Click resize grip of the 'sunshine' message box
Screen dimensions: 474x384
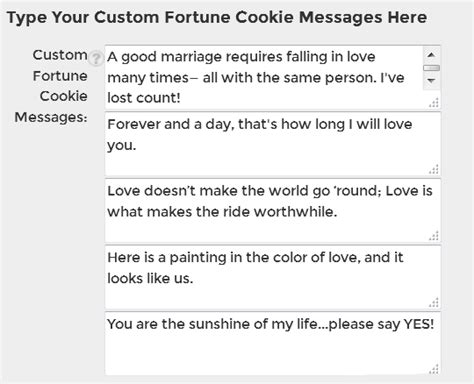(434, 369)
